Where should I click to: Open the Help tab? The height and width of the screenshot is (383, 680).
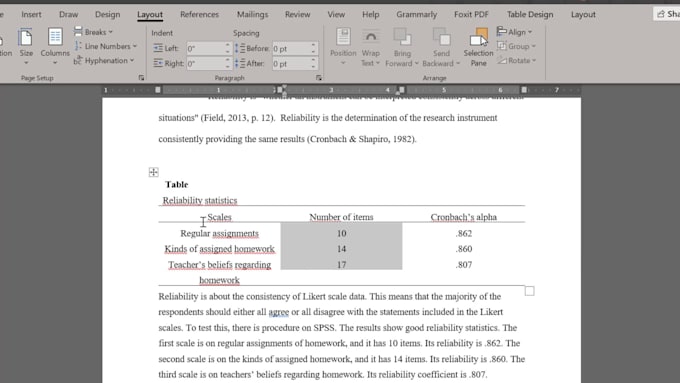coord(371,14)
